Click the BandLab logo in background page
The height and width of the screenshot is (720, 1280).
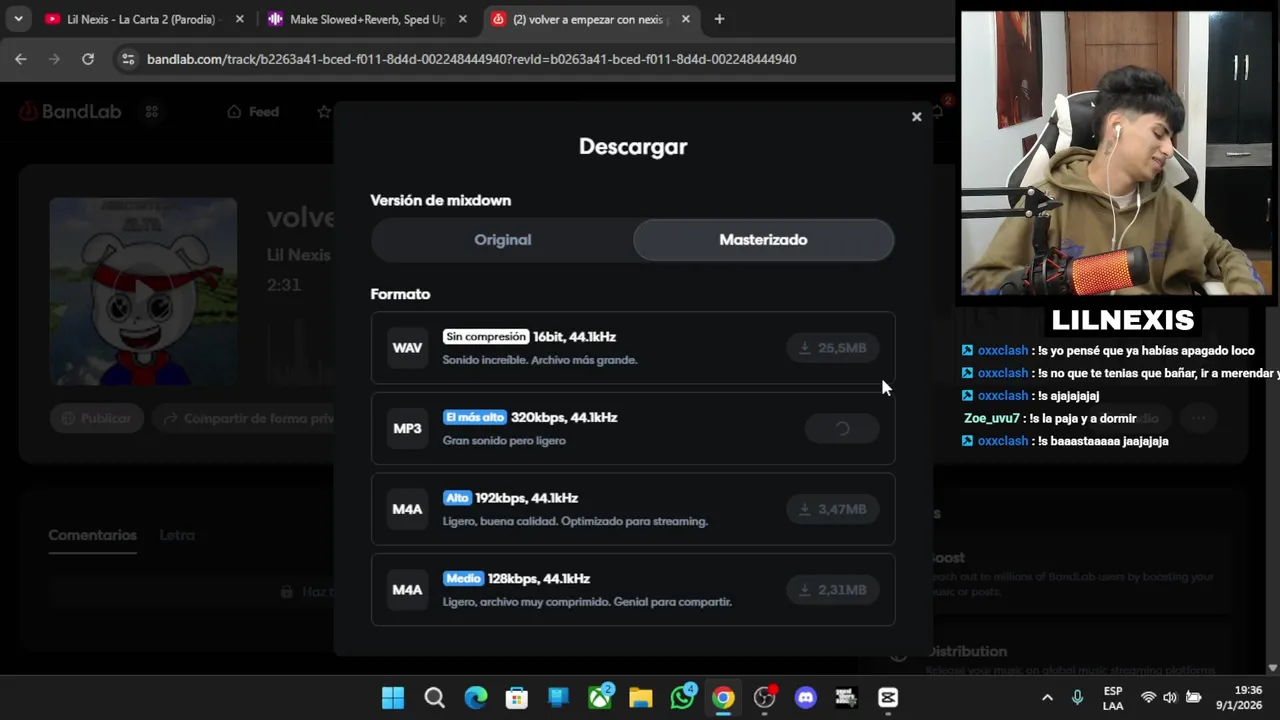coord(70,111)
